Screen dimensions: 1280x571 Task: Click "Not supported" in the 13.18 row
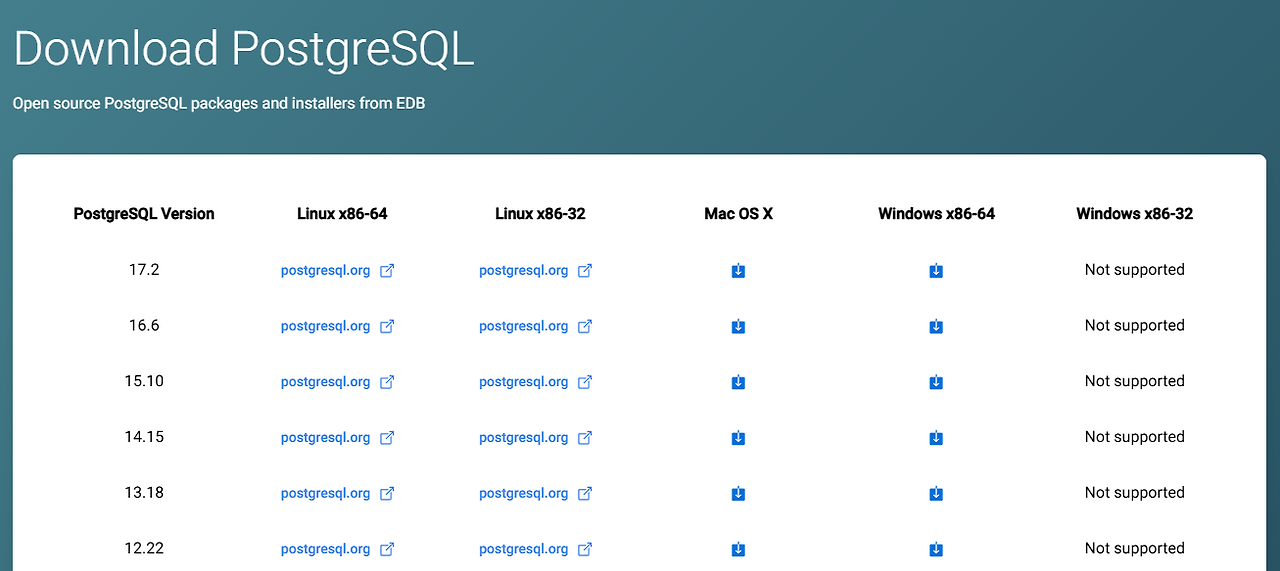(x=1135, y=493)
